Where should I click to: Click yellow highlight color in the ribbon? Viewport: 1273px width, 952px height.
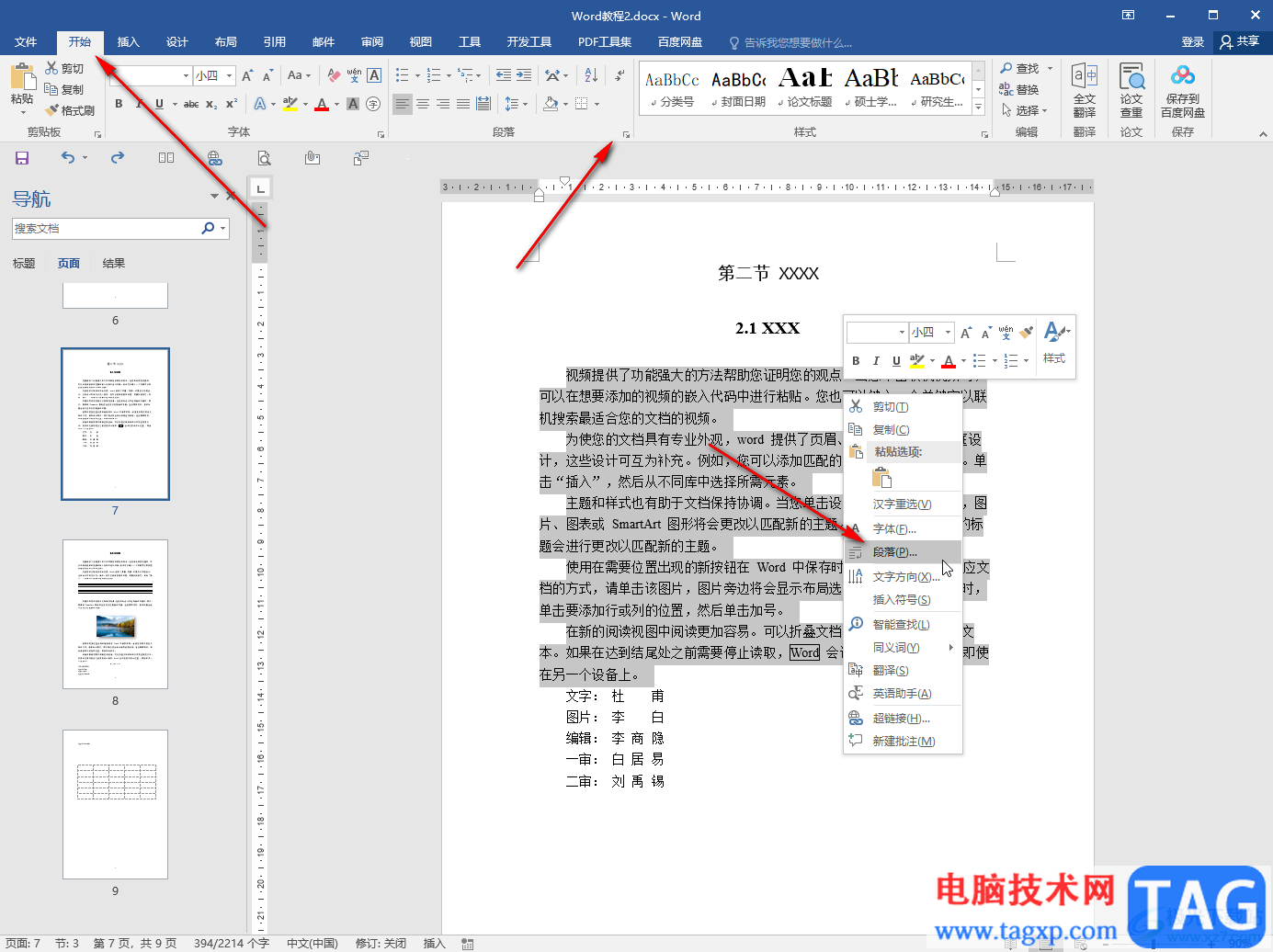coord(290,105)
